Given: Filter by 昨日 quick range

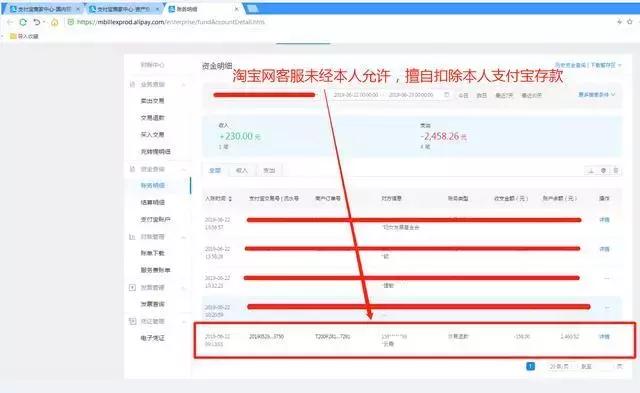Looking at the screenshot, I should click(482, 95).
